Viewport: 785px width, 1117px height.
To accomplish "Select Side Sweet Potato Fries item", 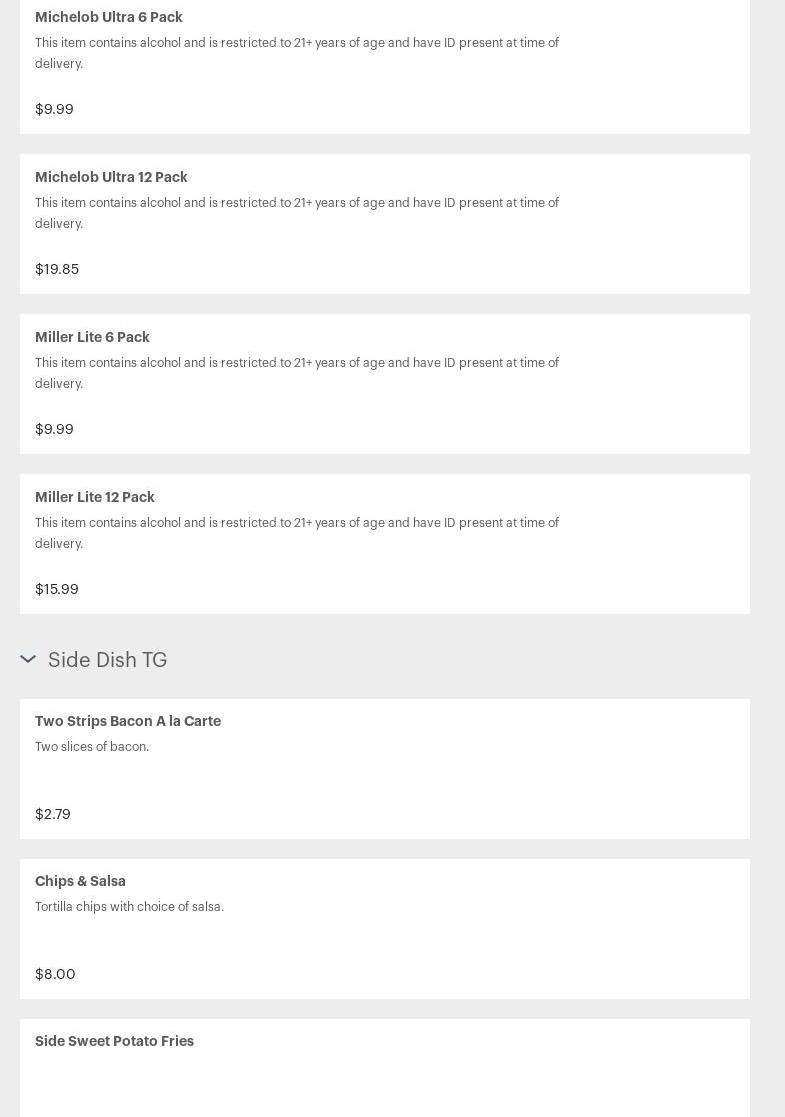I will [x=114, y=1041].
